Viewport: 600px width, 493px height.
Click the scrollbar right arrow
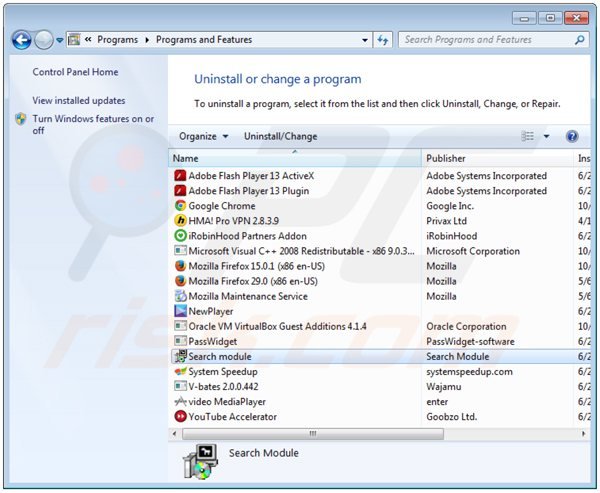[x=583, y=434]
